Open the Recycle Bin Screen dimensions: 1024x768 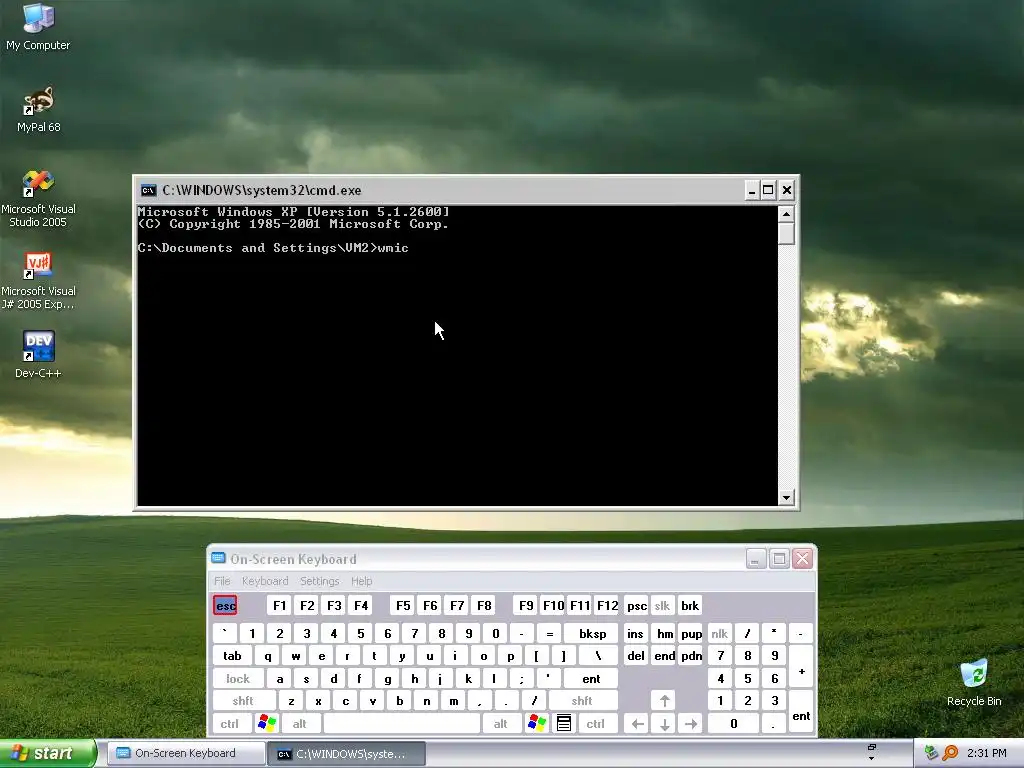[x=974, y=682]
